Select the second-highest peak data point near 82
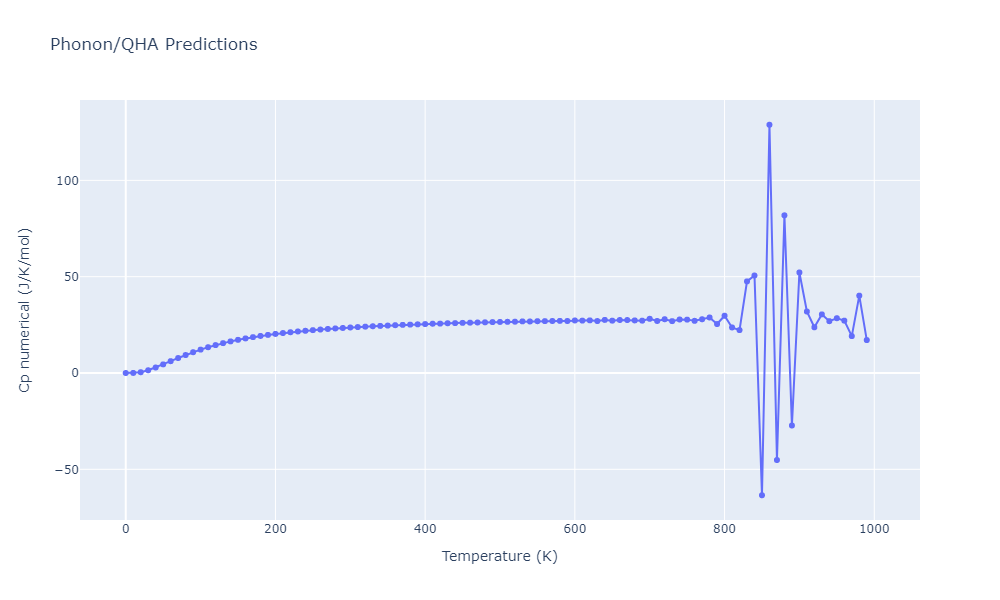The width and height of the screenshot is (1000, 600). pyautogui.click(x=784, y=215)
